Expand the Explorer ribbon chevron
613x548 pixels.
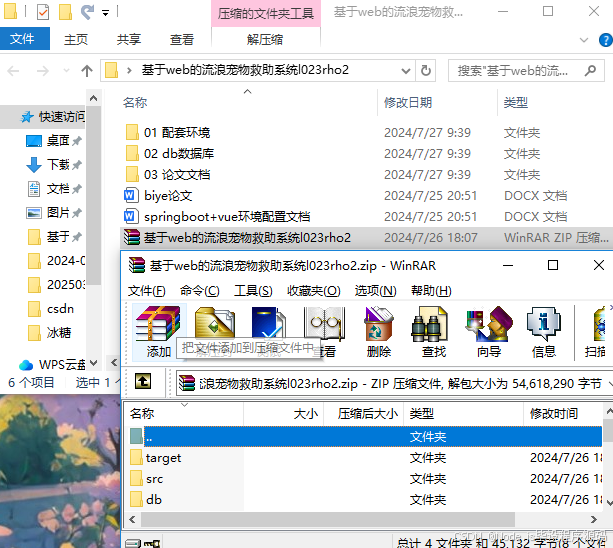tap(584, 39)
